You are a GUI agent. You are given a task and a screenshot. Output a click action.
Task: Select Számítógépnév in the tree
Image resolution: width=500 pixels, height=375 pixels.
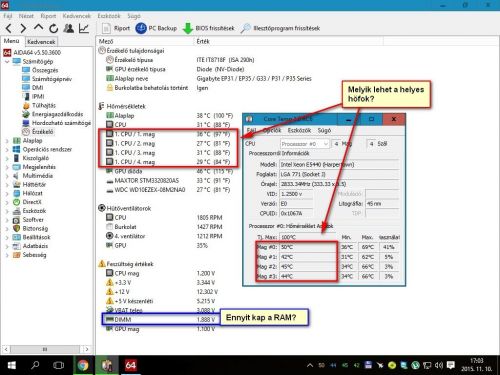(47, 79)
